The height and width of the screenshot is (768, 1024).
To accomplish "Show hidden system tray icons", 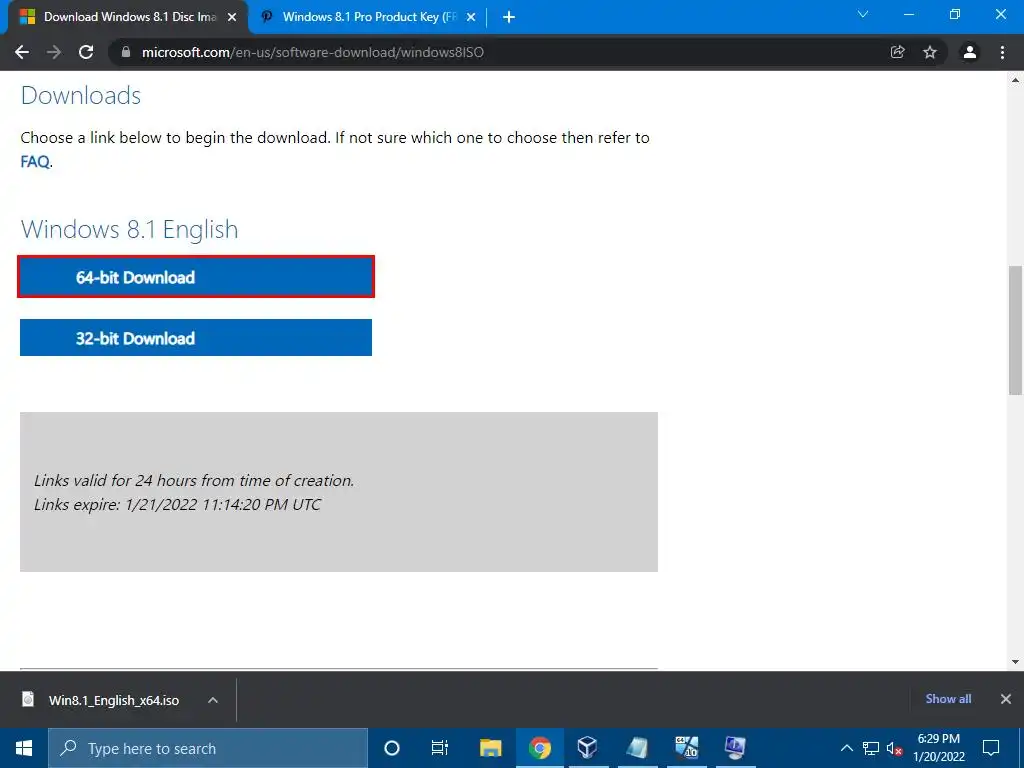I will point(846,748).
